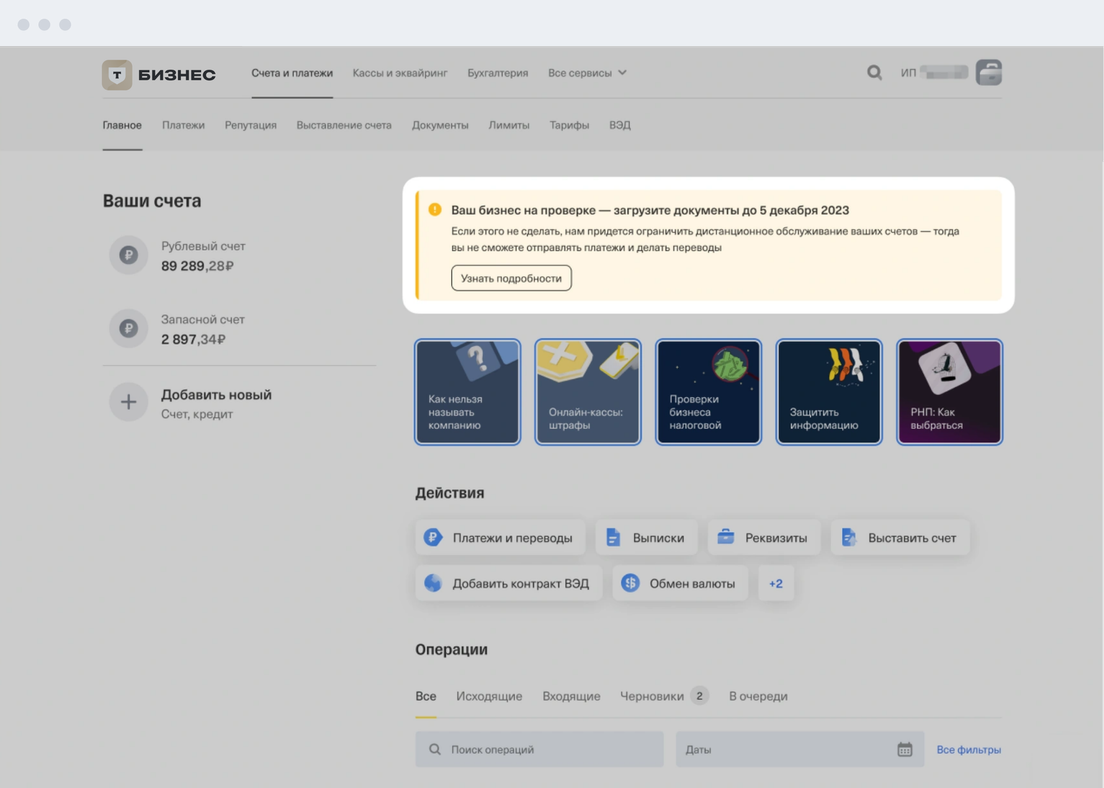Open the Онлайн-кассы: штрафы story card
Image resolution: width=1104 pixels, height=788 pixels.
tap(588, 392)
